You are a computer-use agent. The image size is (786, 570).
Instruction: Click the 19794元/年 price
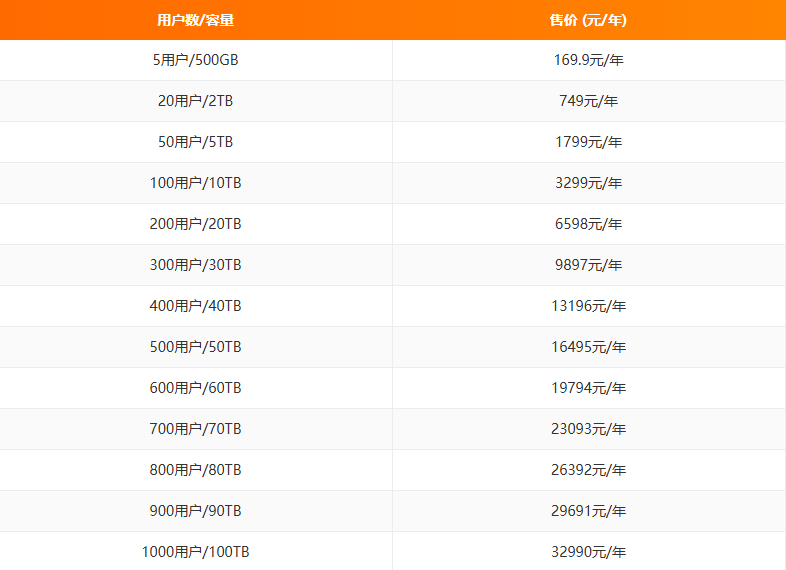[x=588, y=388]
